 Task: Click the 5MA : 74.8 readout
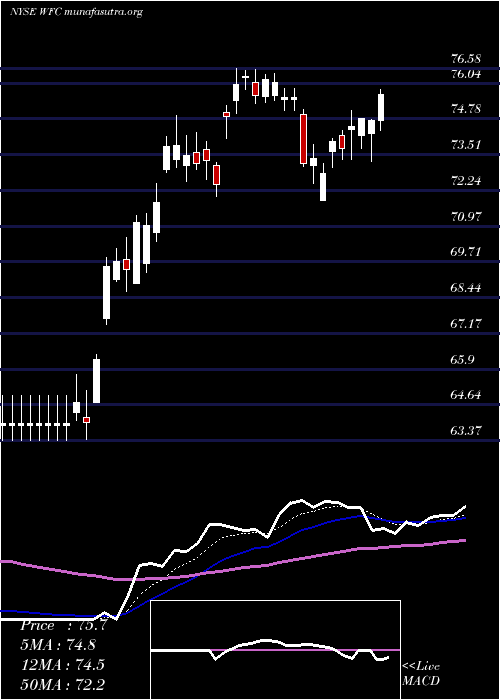(x=58, y=645)
